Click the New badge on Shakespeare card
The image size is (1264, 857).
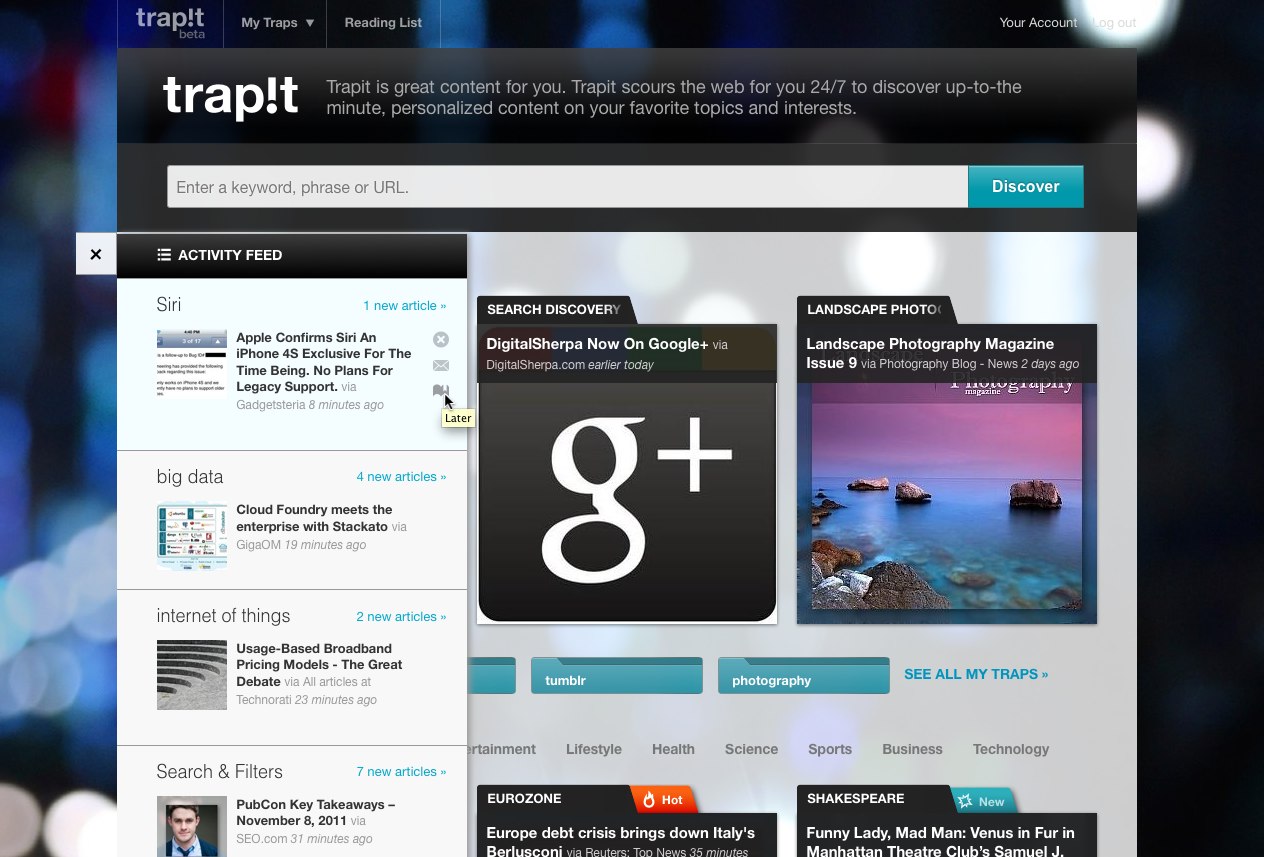[982, 801]
